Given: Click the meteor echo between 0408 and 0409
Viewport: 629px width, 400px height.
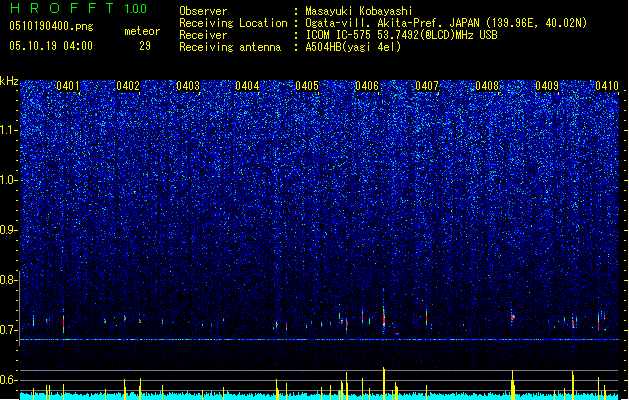Looking at the screenshot, I should pos(512,317).
